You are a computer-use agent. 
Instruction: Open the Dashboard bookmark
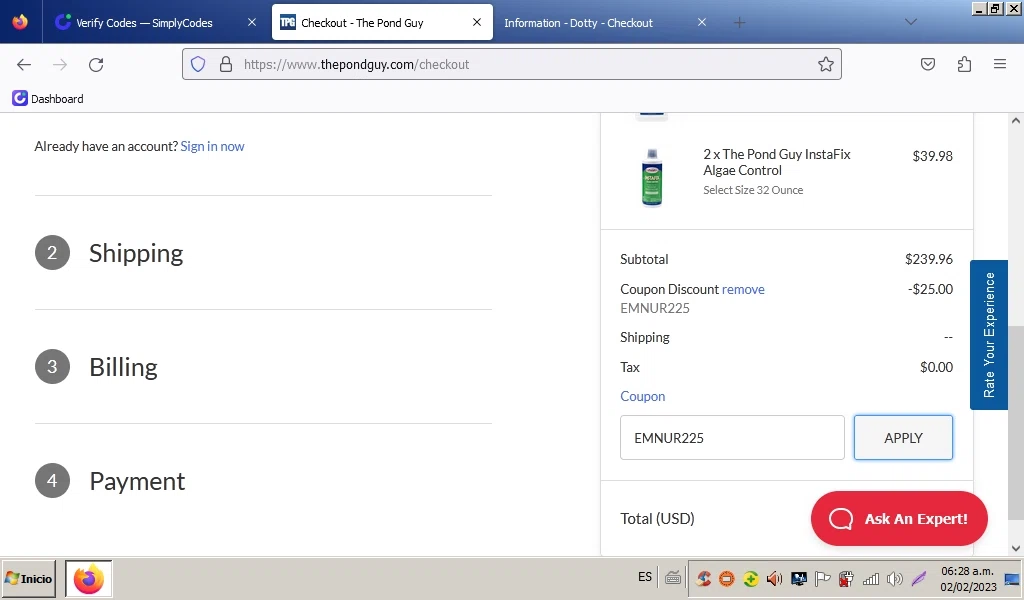pos(48,99)
